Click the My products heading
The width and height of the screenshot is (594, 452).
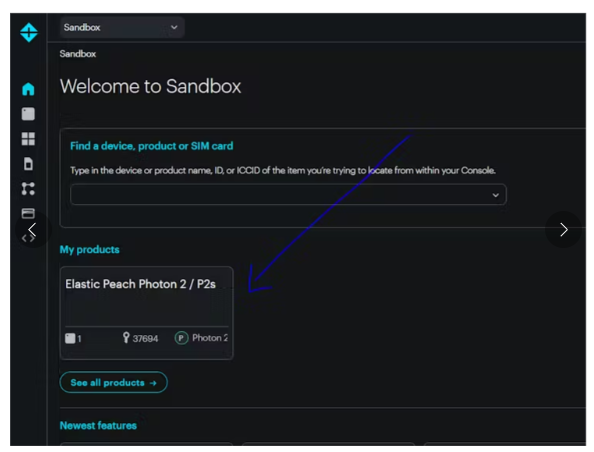(89, 249)
